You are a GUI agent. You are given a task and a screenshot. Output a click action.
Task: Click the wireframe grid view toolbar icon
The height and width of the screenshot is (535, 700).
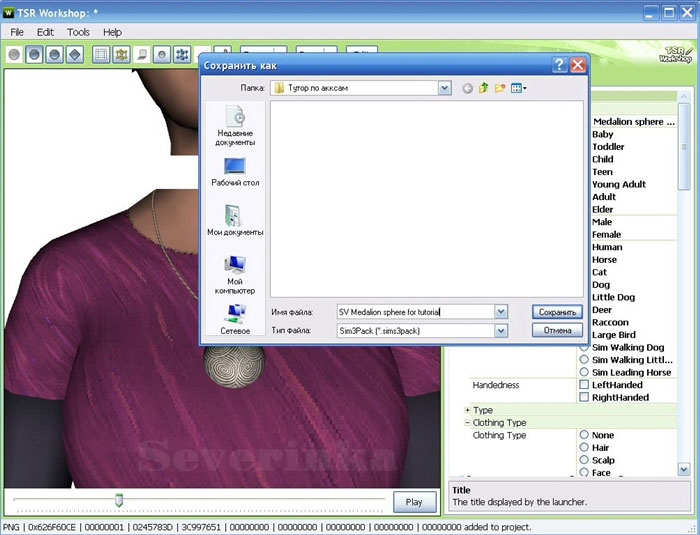click(x=101, y=54)
